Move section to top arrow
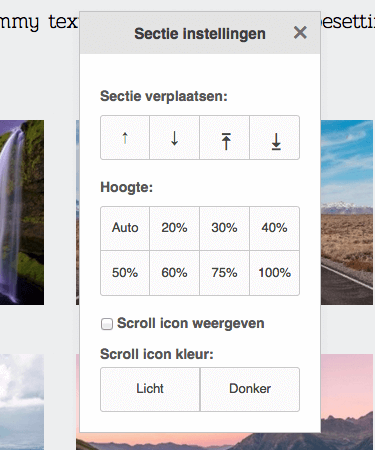This screenshot has height=450, width=375. pyautogui.click(x=225, y=138)
